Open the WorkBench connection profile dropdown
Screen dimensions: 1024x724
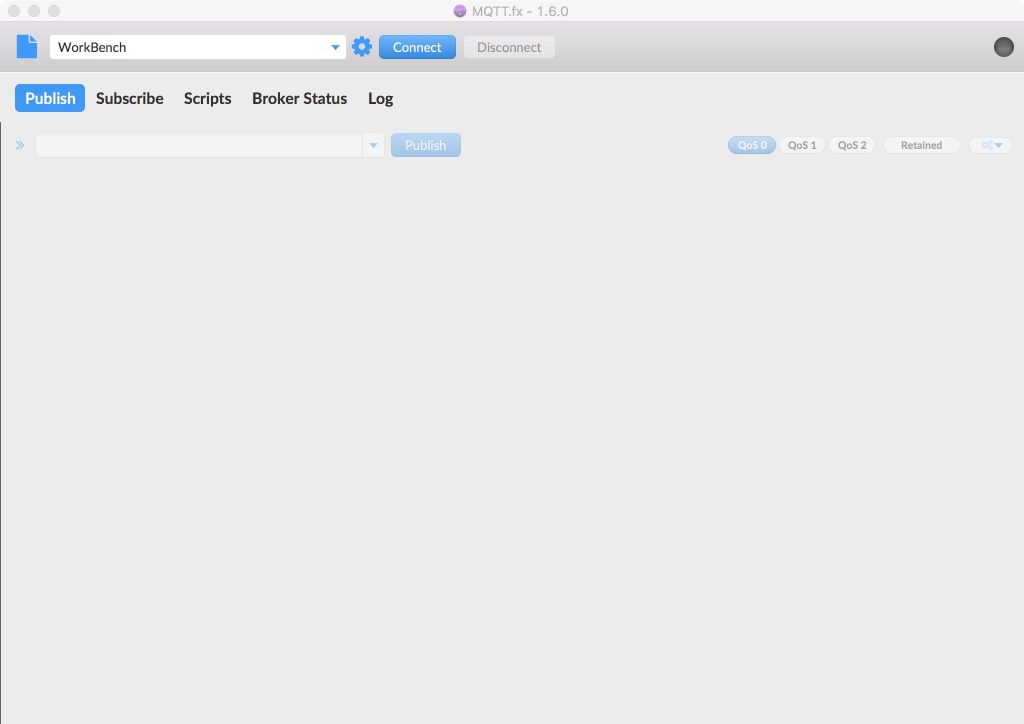(x=198, y=47)
